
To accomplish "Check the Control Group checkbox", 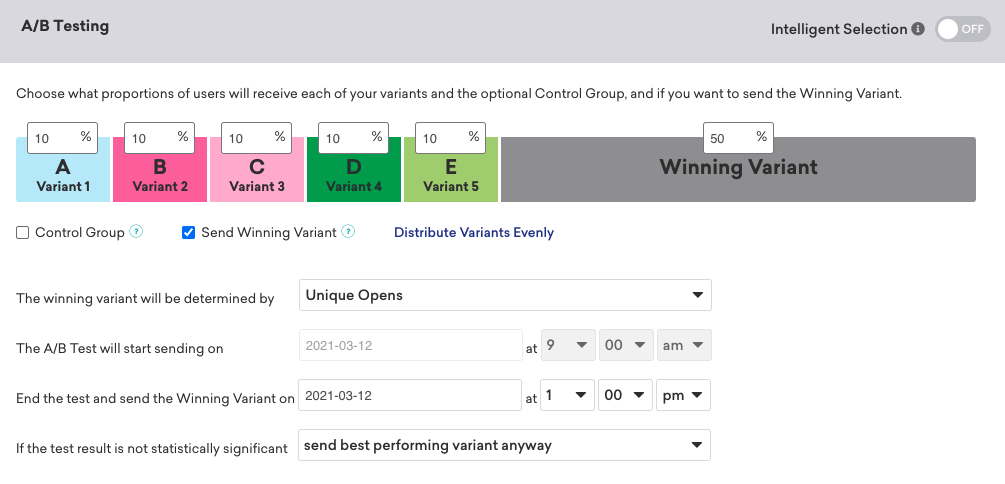I will (22, 233).
